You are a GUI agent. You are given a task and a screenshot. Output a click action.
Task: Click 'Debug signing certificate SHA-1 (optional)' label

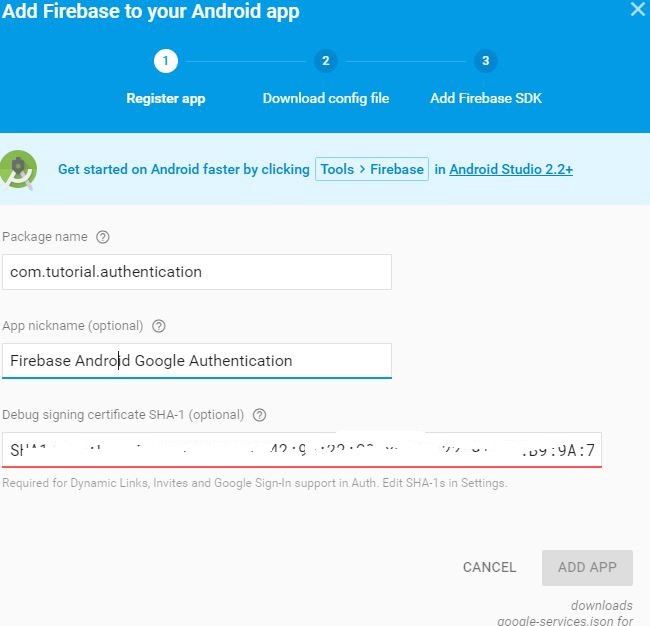coord(123,415)
